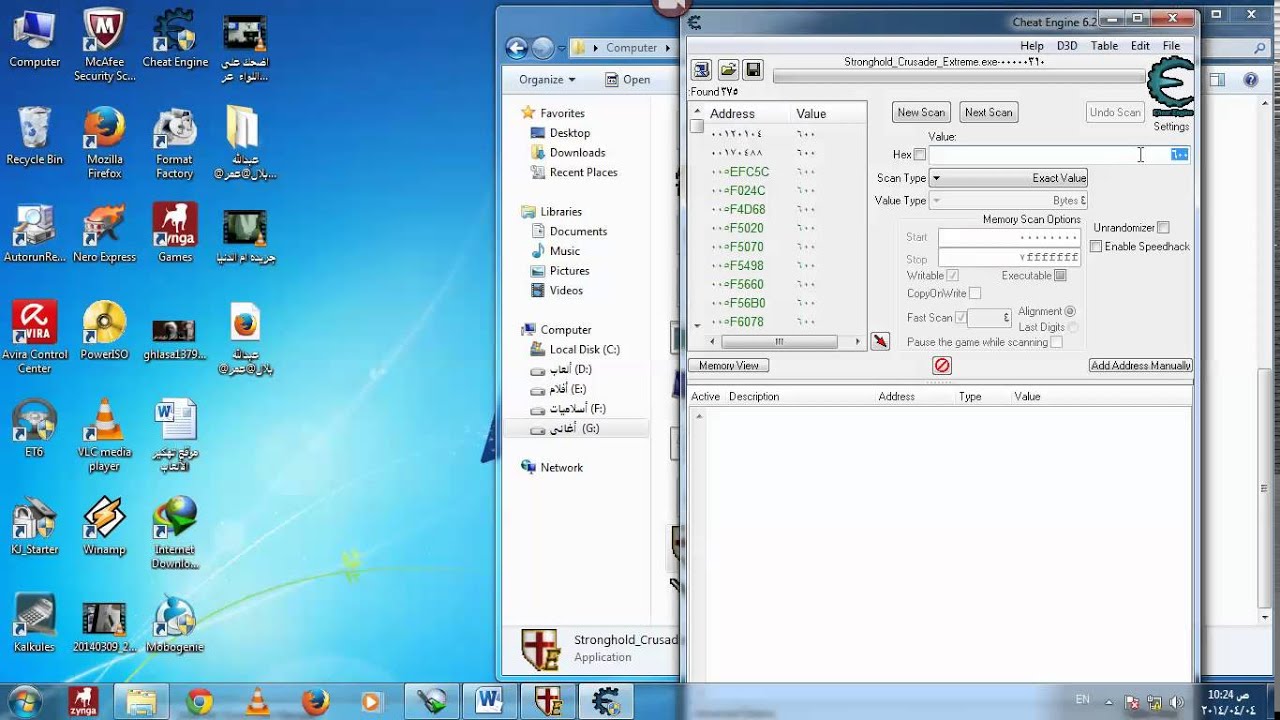
Task: Click the New Scan button
Action: (921, 112)
